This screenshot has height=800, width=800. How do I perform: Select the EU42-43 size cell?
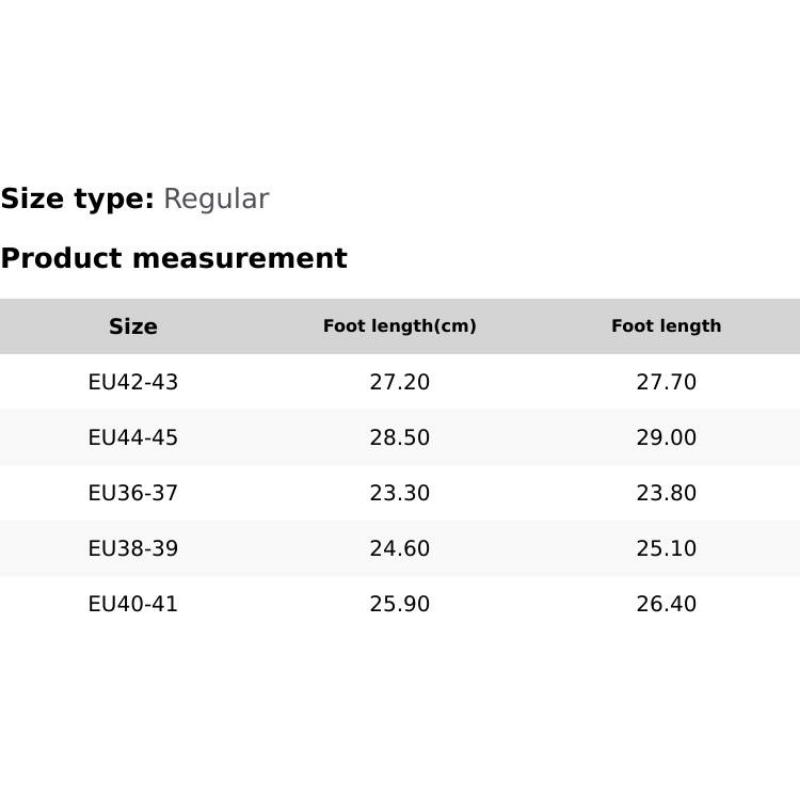[133, 382]
